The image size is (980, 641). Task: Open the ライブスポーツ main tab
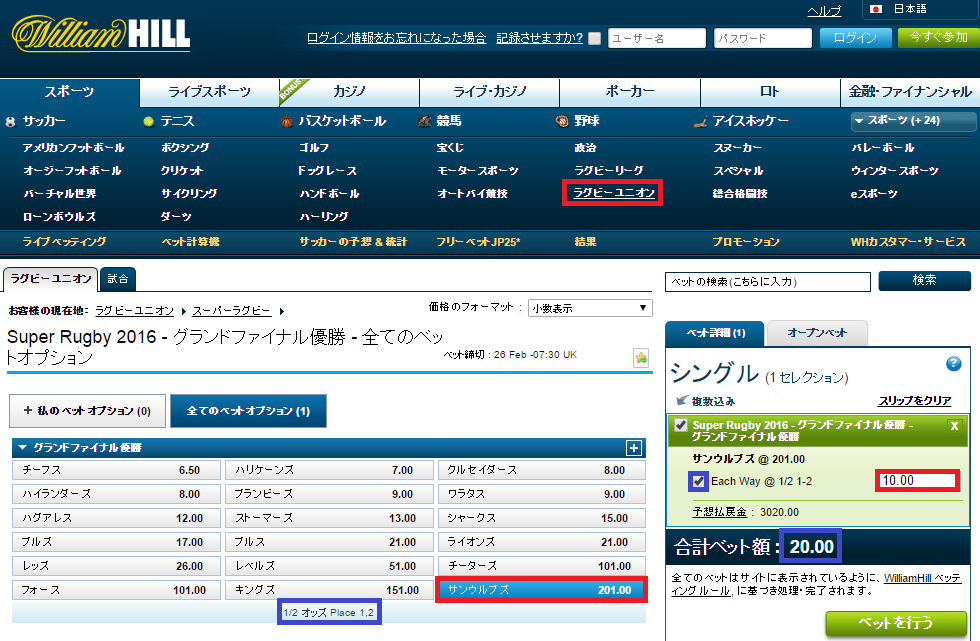[209, 92]
